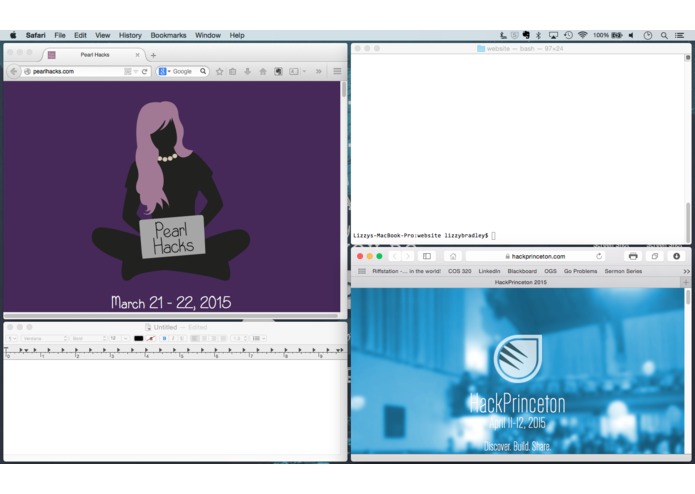Open the File menu
695x494 pixels.
point(60,35)
